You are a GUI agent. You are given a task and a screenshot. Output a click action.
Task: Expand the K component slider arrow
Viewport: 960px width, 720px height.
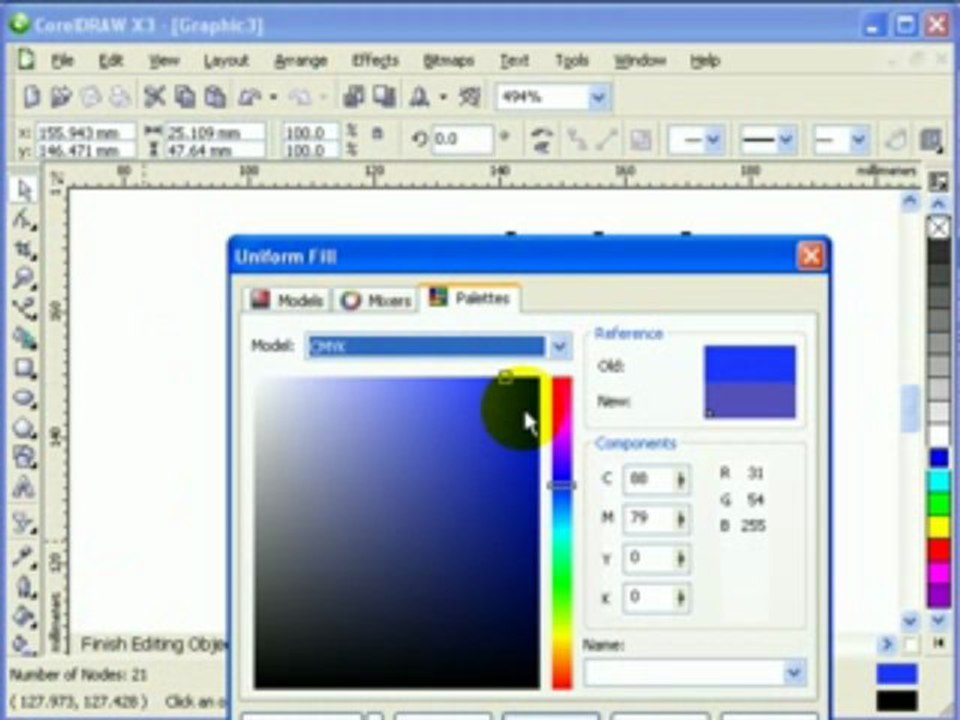tap(680, 598)
